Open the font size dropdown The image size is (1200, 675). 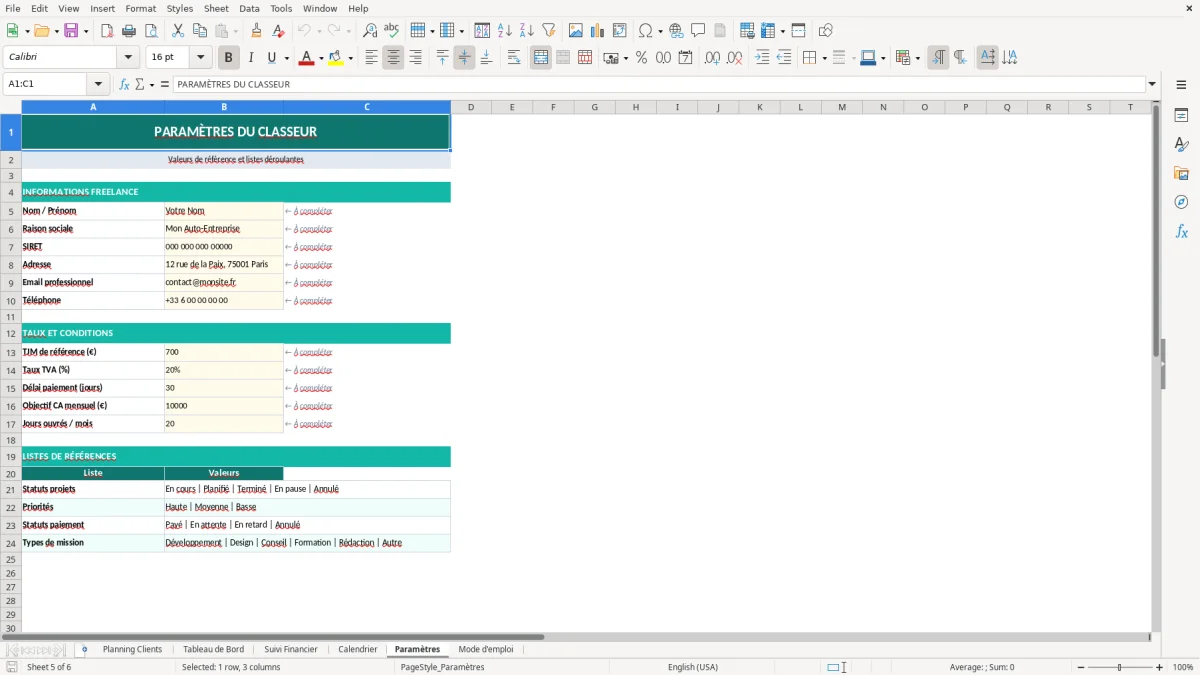pyautogui.click(x=201, y=58)
